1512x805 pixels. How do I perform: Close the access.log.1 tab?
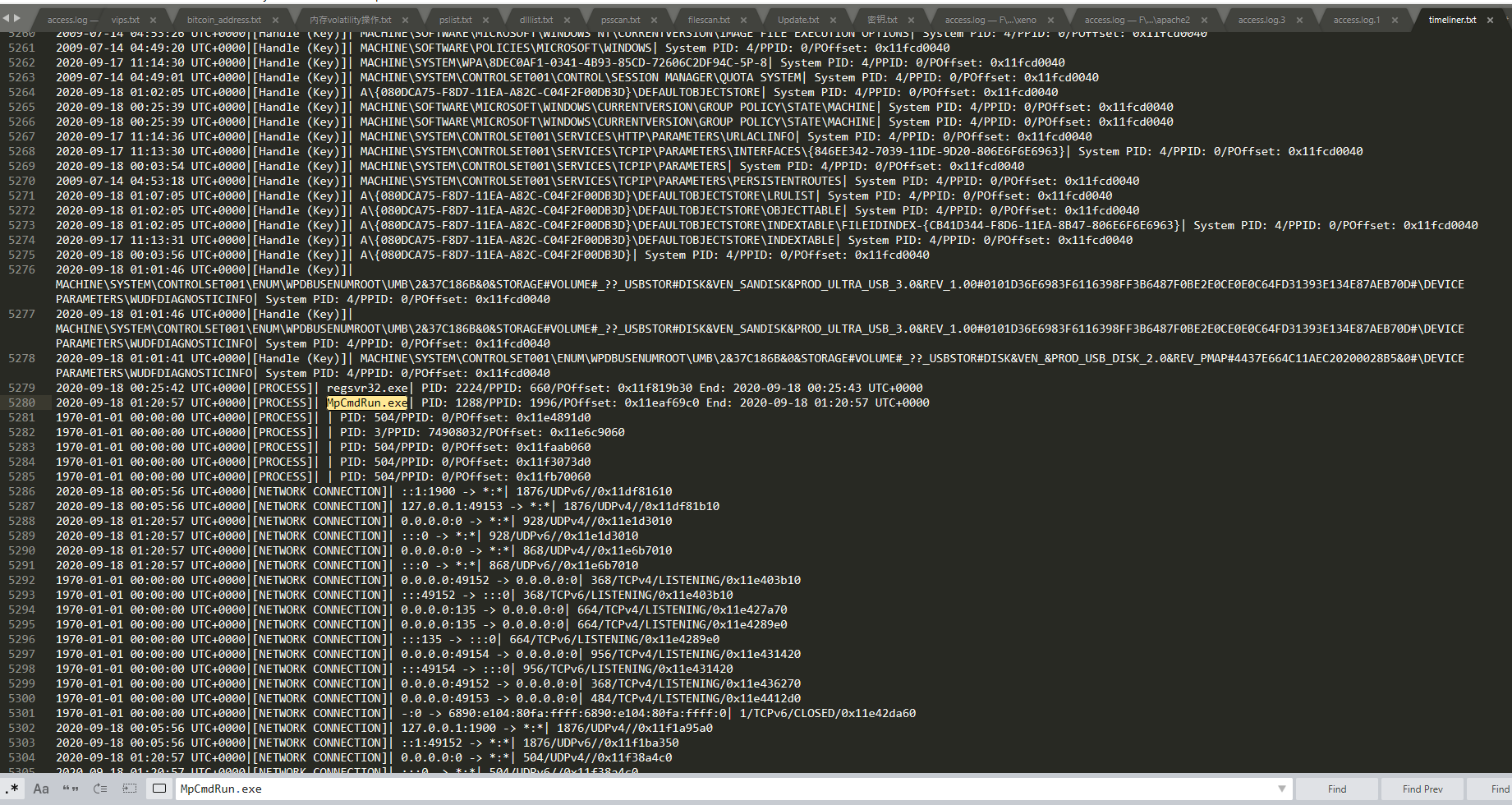1395,20
